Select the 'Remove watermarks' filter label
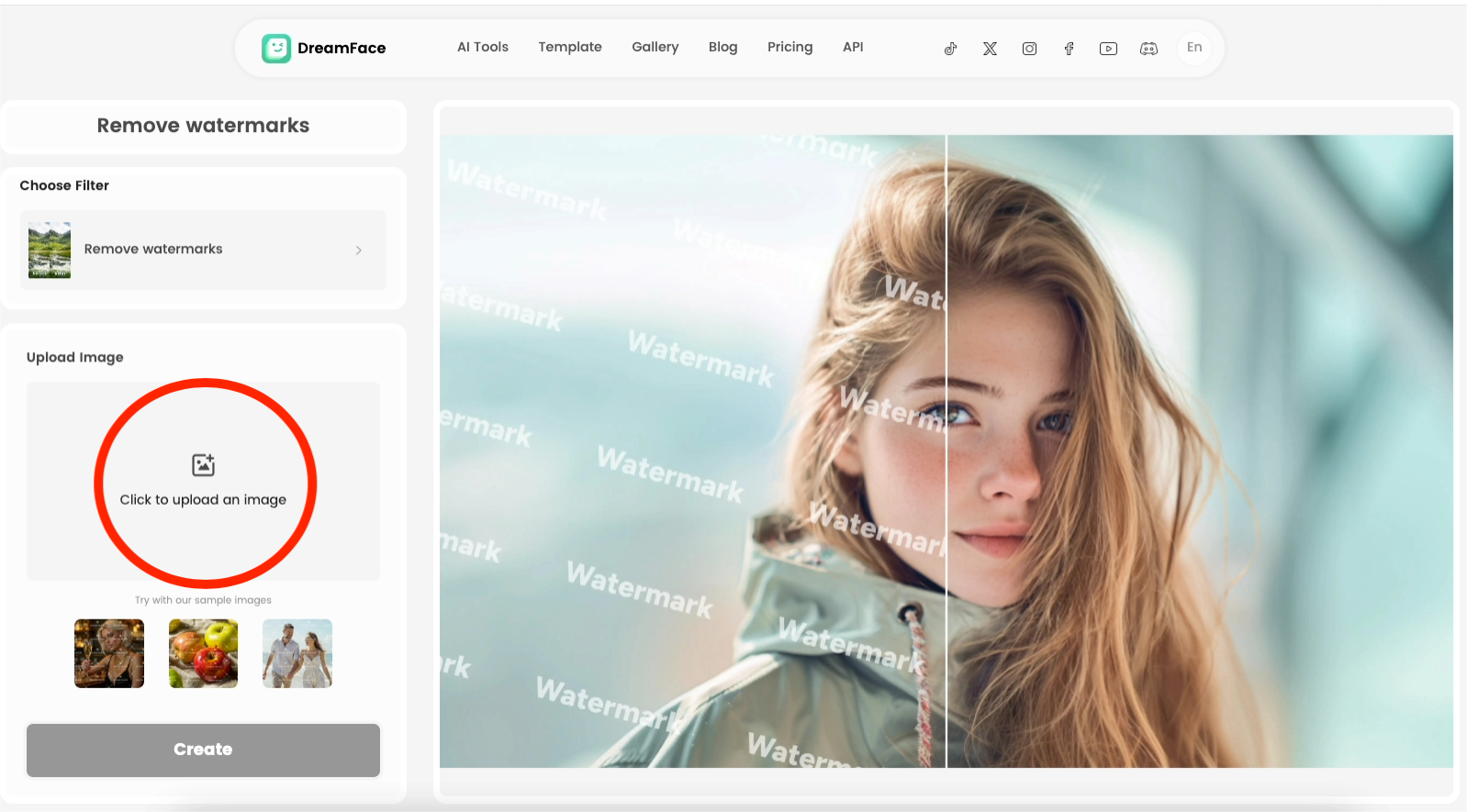This screenshot has width=1467, height=812. [x=153, y=249]
